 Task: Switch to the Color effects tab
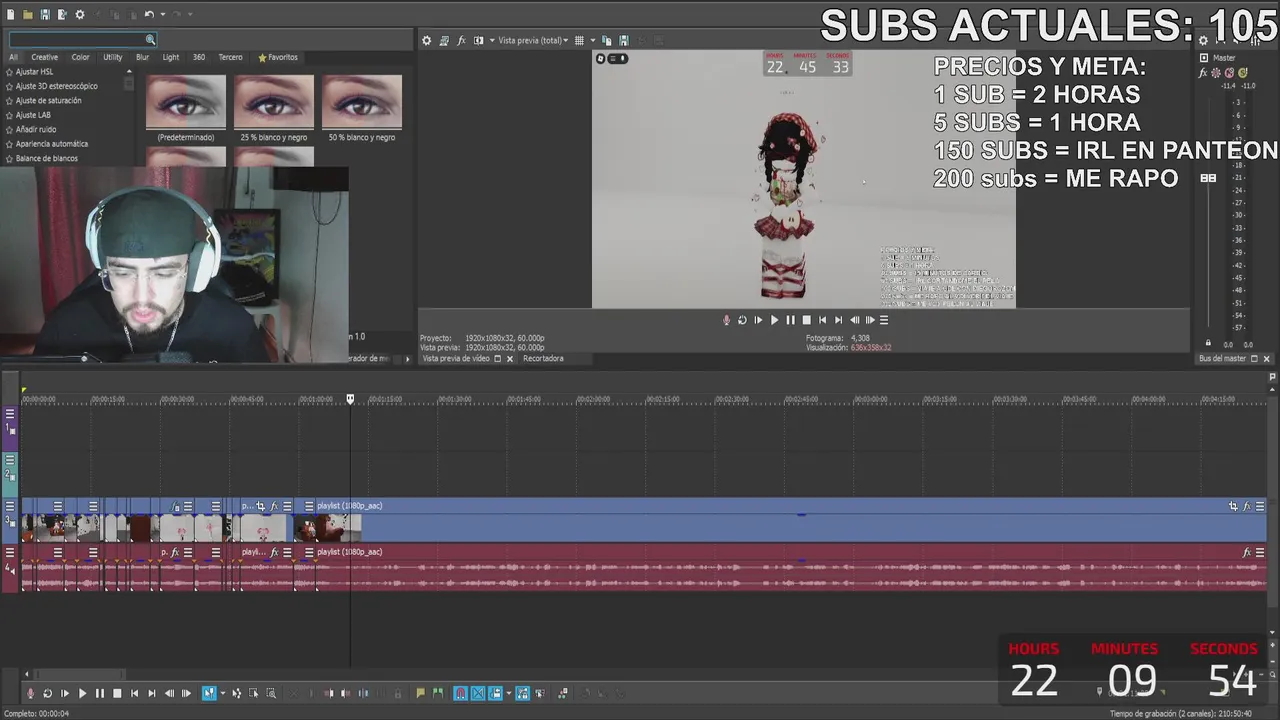click(80, 57)
